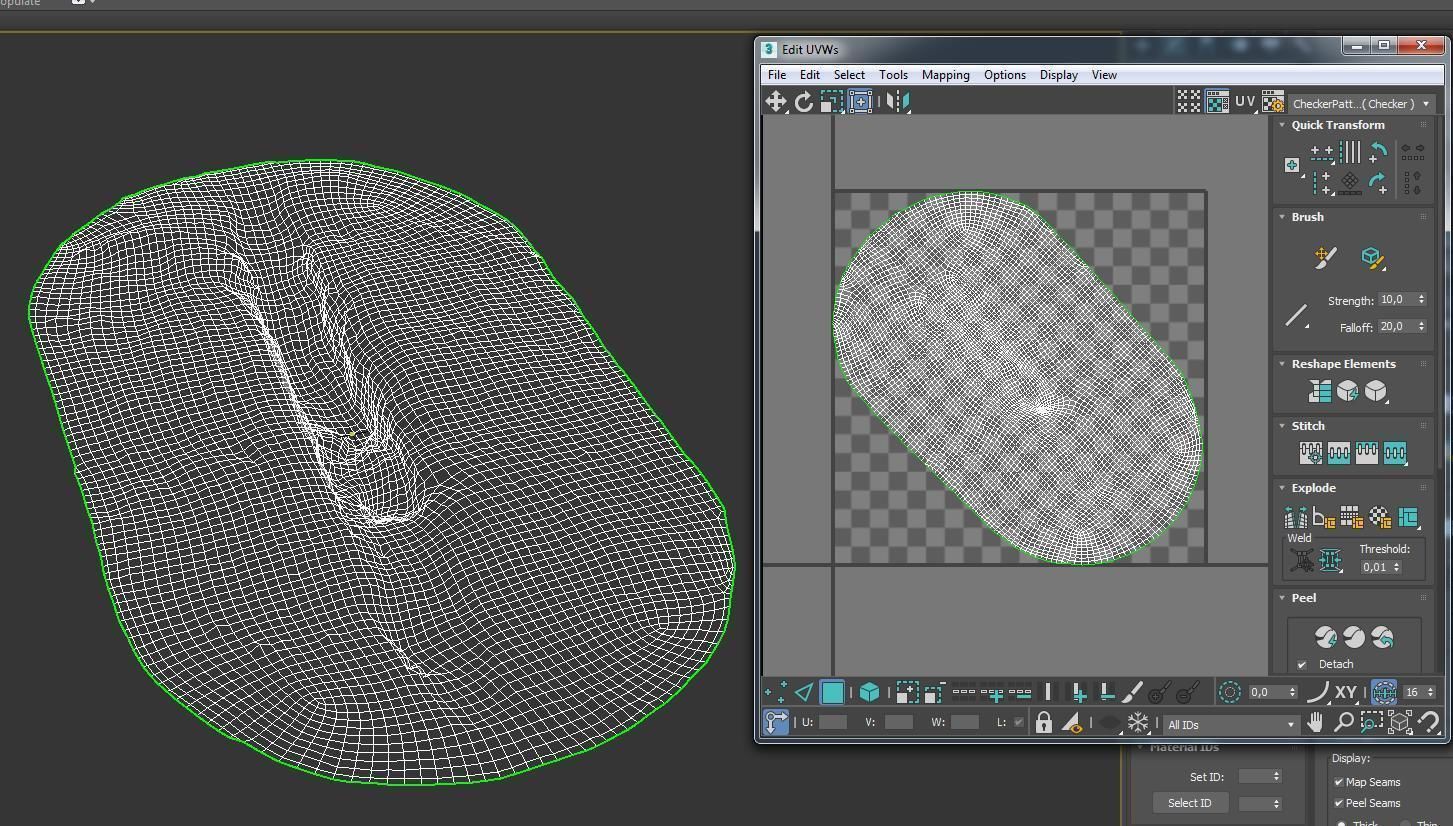This screenshot has height=826, width=1453.
Task: Click the Lock selection padlock icon
Action: [x=1043, y=722]
